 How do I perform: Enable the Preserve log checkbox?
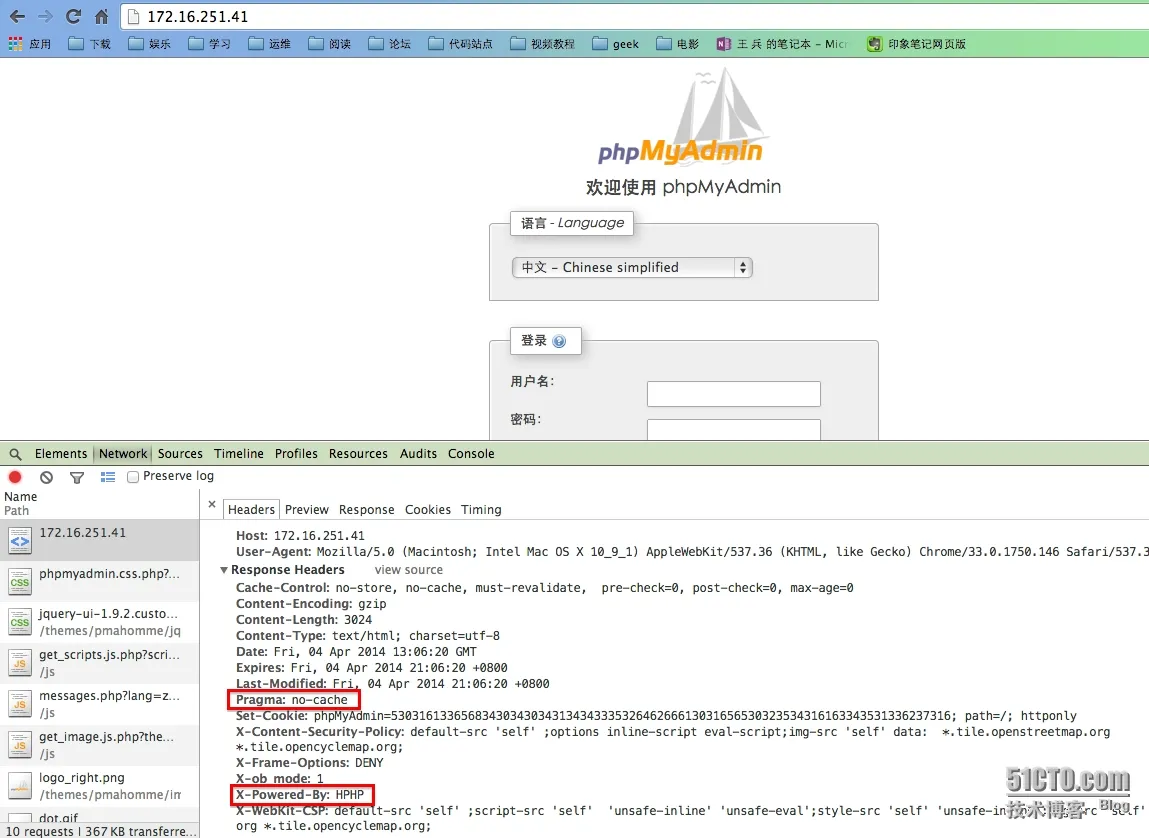[133, 477]
